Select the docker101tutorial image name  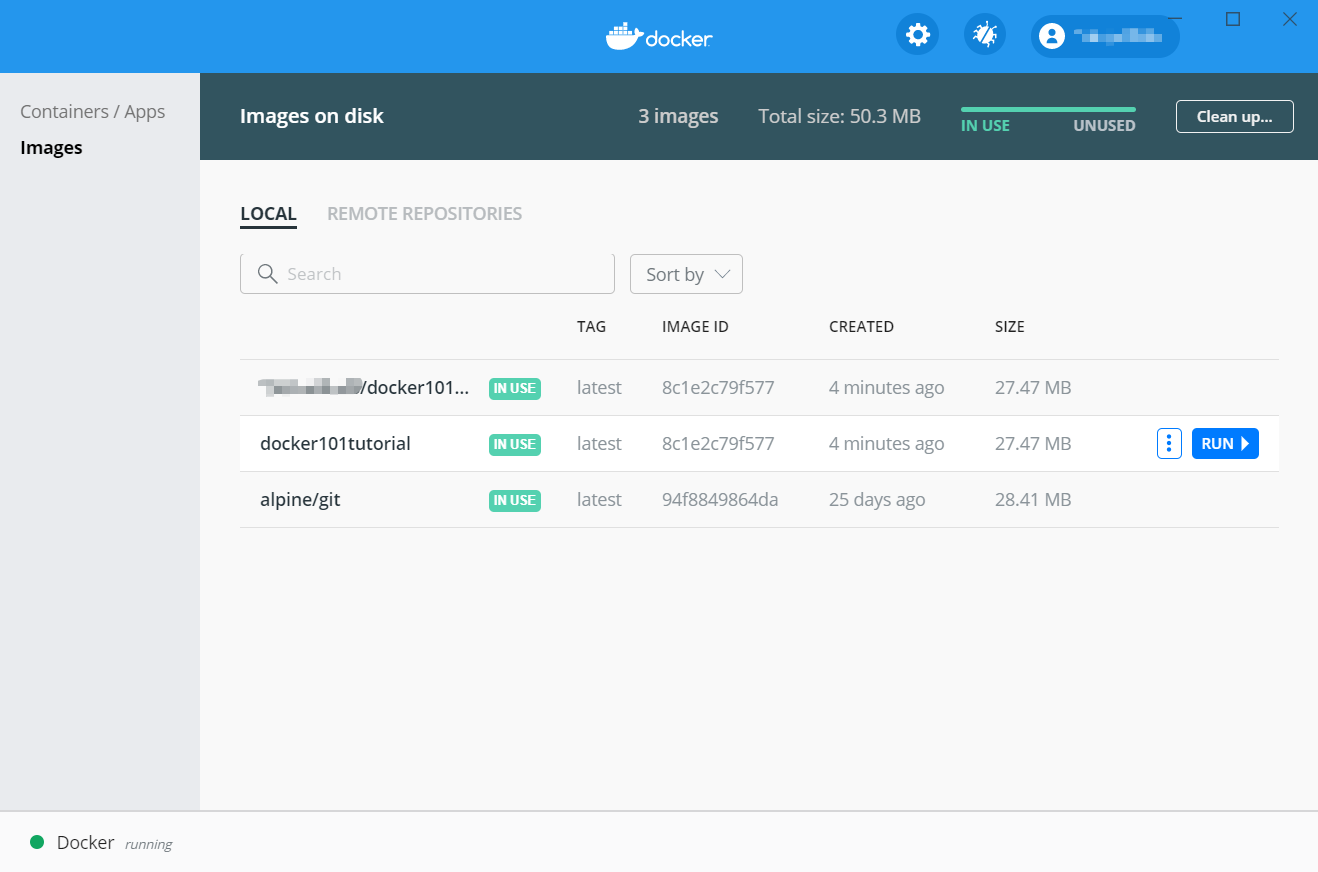tap(335, 444)
